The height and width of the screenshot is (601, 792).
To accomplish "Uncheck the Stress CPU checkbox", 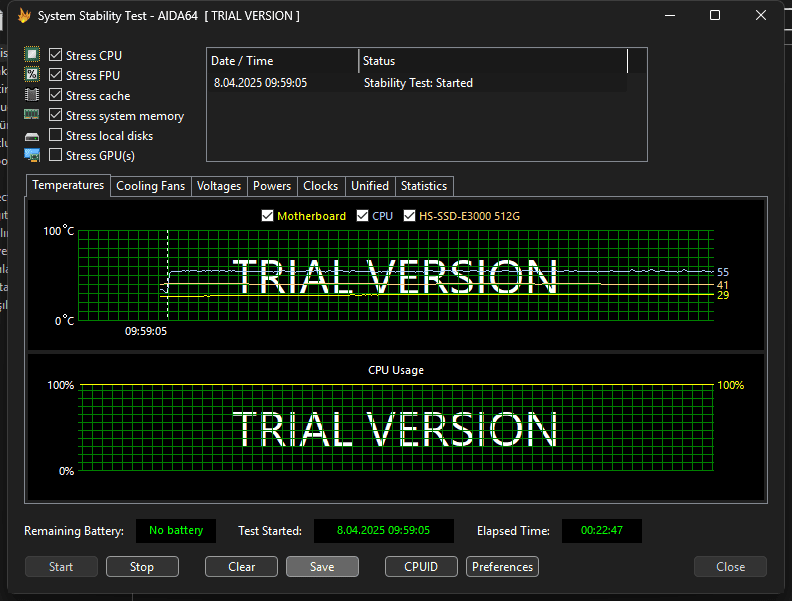I will point(55,55).
